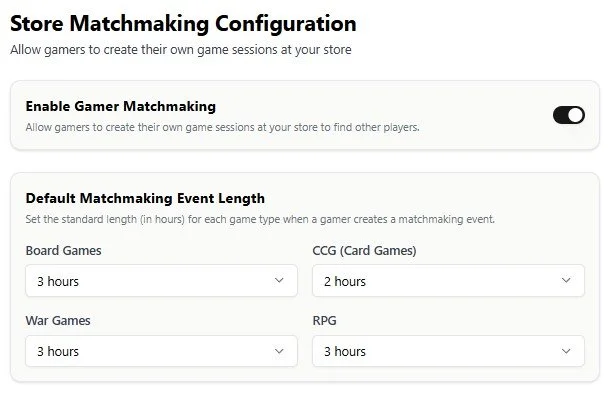Click the chevron arrow in CCG field
This screenshot has height=396, width=608.
point(566,280)
